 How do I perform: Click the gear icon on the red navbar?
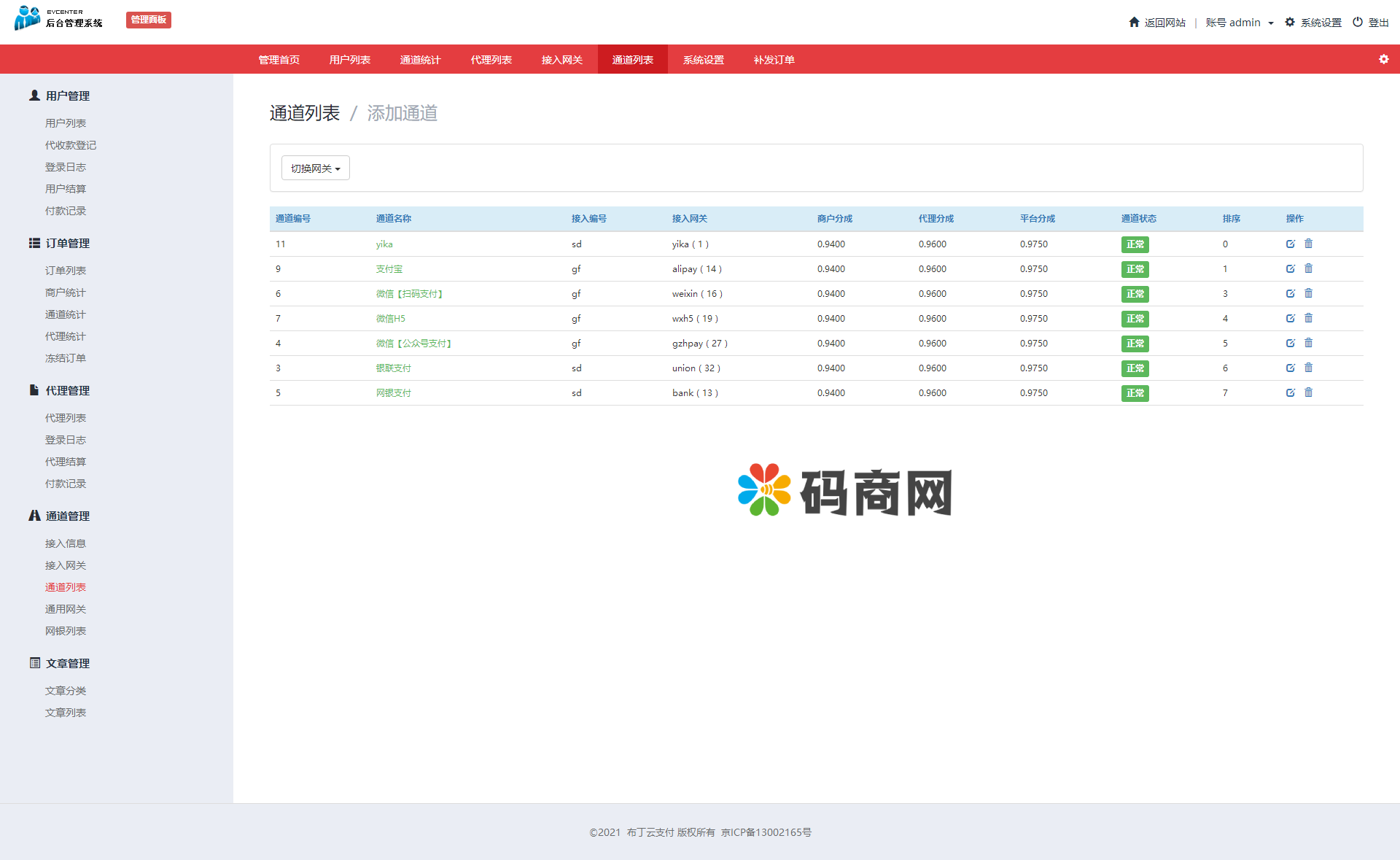point(1383,59)
